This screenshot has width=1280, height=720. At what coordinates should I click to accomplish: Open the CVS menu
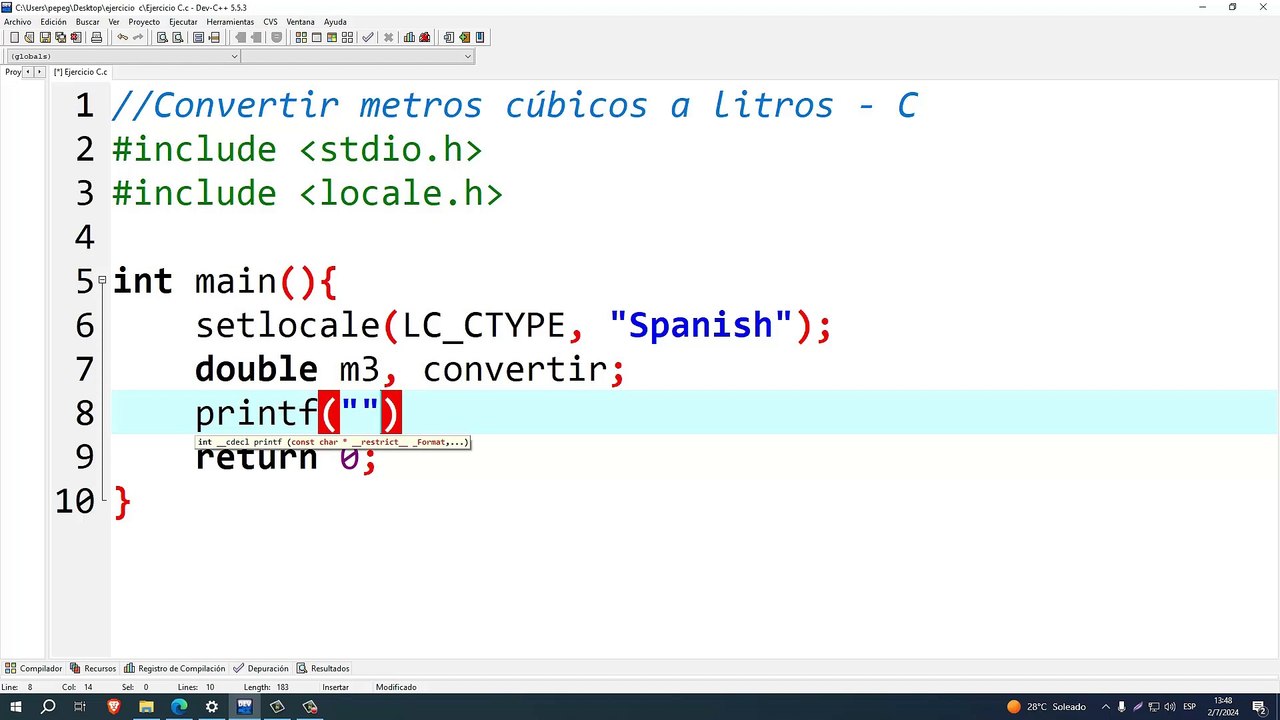point(271,21)
